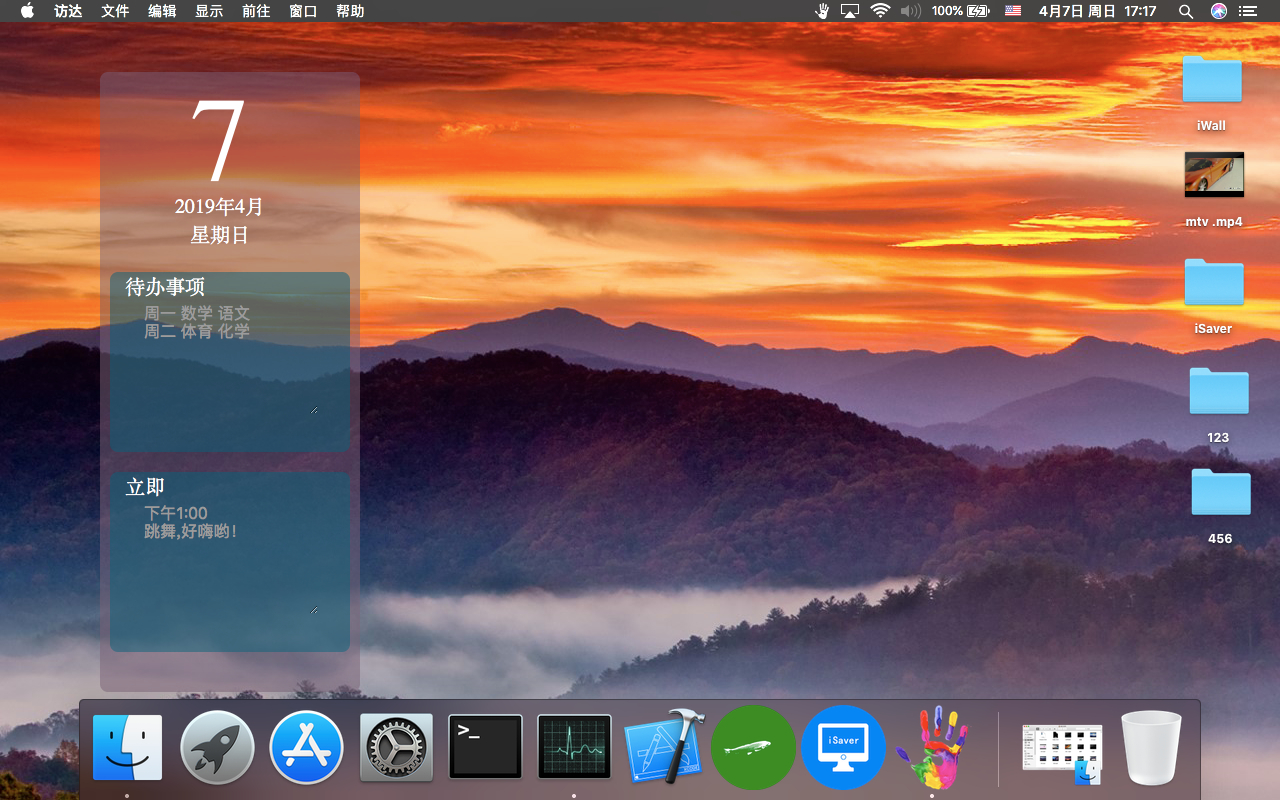
Task: Launch Launchpad from the Dock
Action: point(217,747)
